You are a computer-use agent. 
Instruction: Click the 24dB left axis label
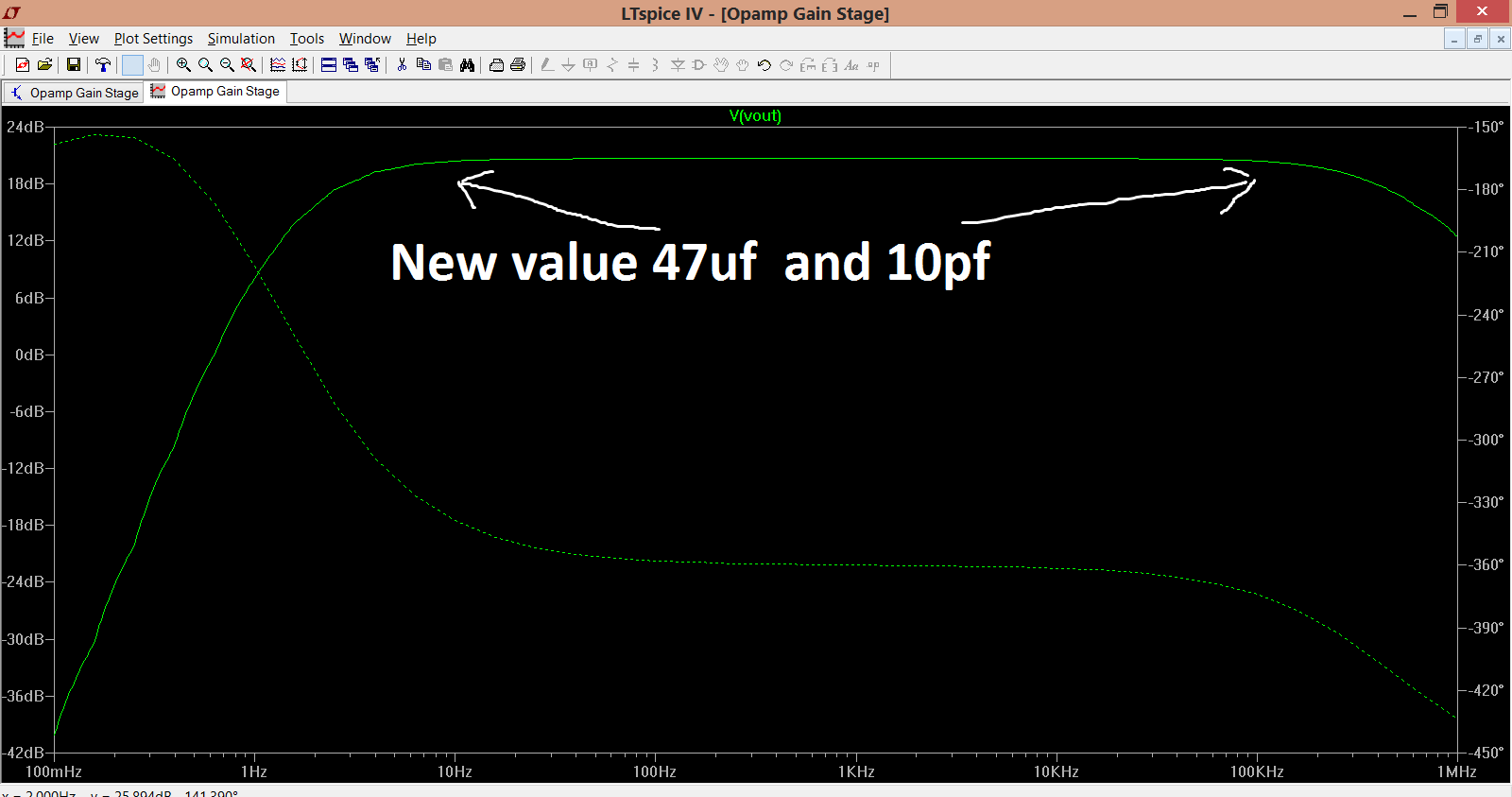point(26,127)
